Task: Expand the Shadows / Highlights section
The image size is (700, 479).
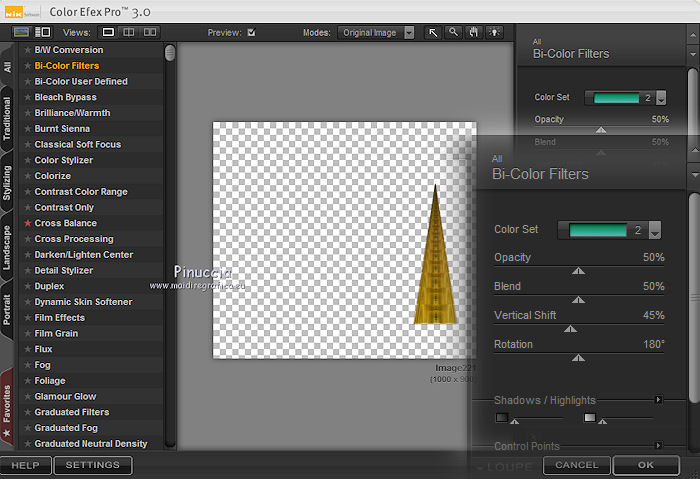Action: pyautogui.click(x=658, y=400)
